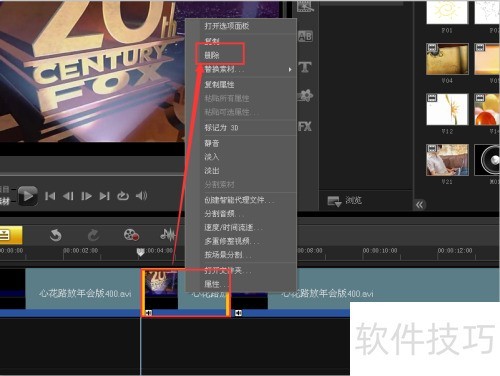Click the 浏览 browse button
500x376 pixels.
click(345, 200)
